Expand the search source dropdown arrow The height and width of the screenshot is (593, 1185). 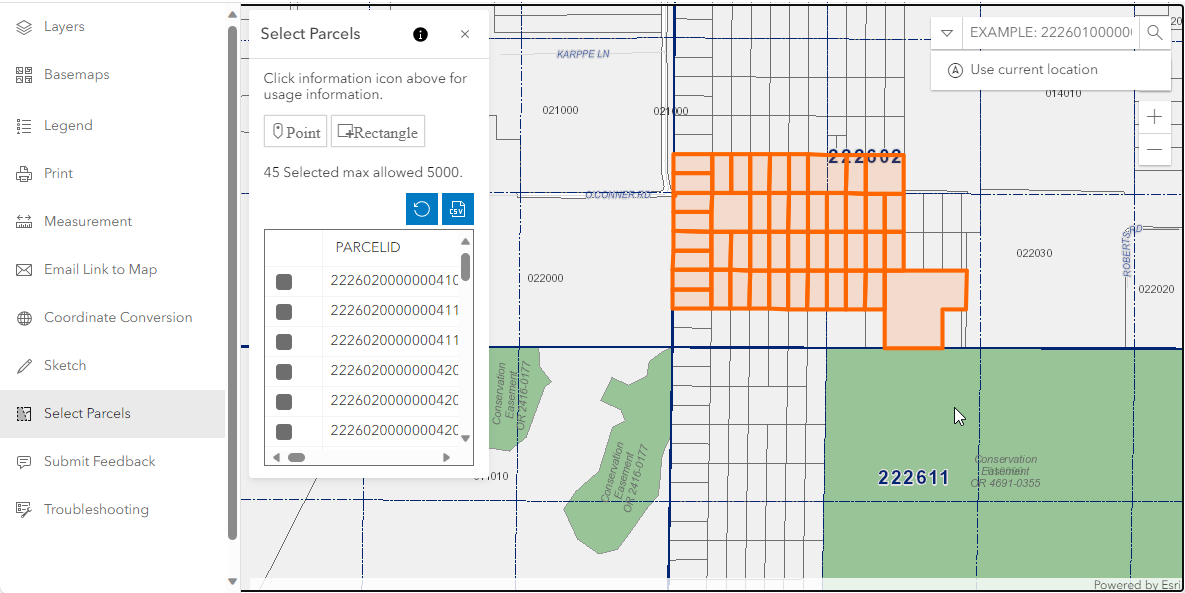click(947, 33)
